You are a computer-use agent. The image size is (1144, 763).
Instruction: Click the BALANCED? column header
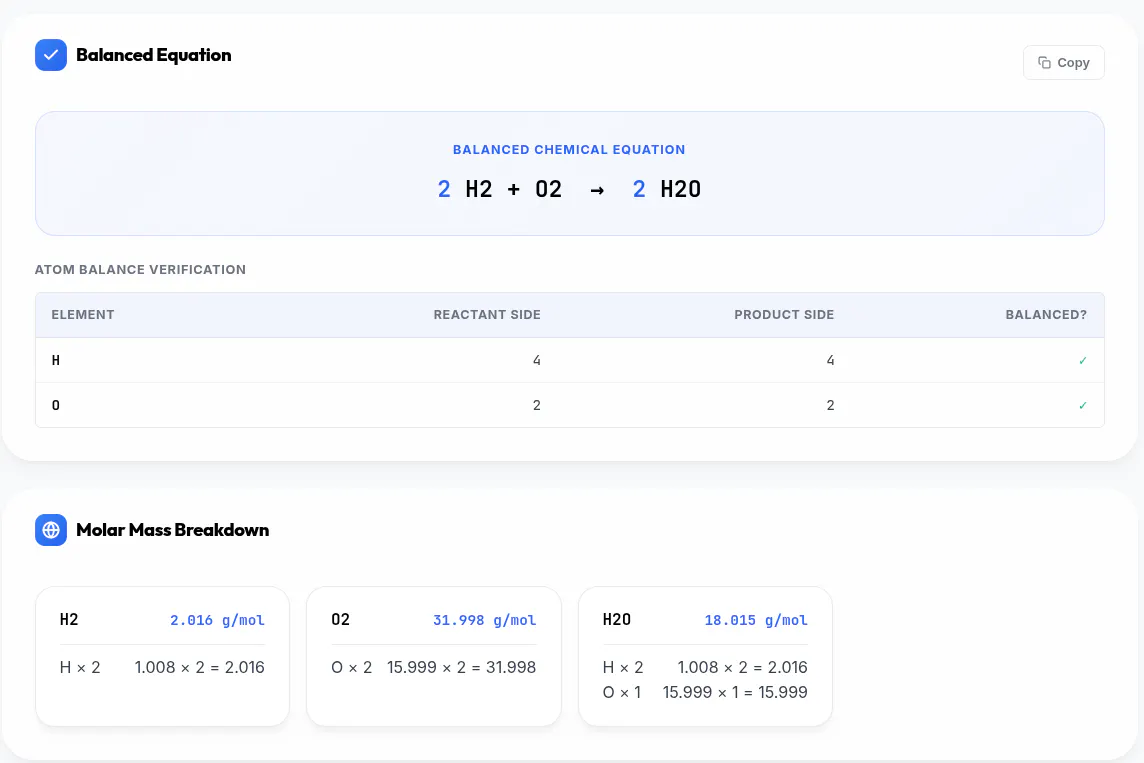tap(1046, 314)
